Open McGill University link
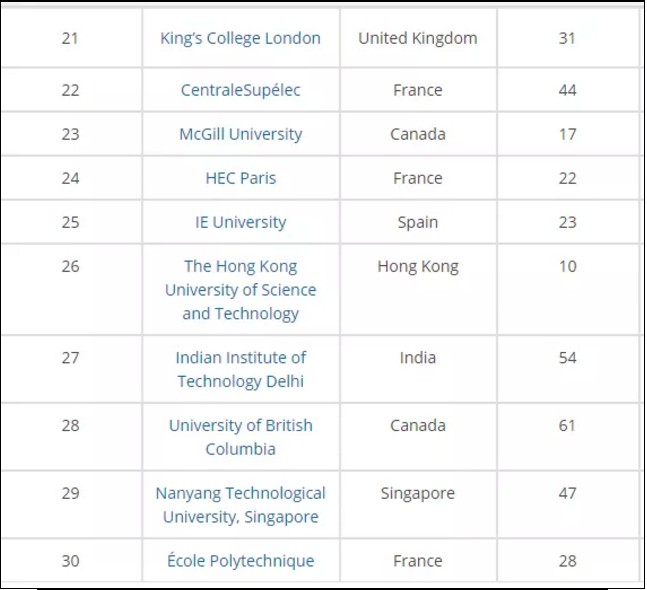Viewport: 647px width, 590px height. click(x=240, y=134)
